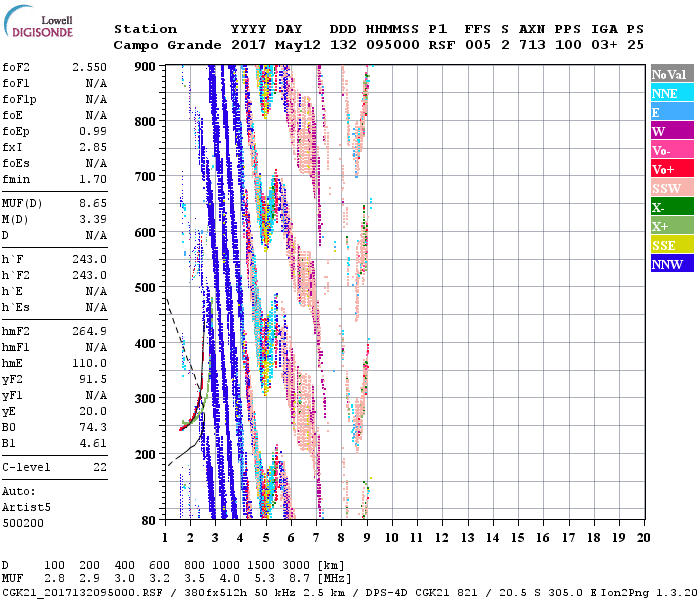This screenshot has width=700, height=600.
Task: Click the RSF program value
Action: 442,45
